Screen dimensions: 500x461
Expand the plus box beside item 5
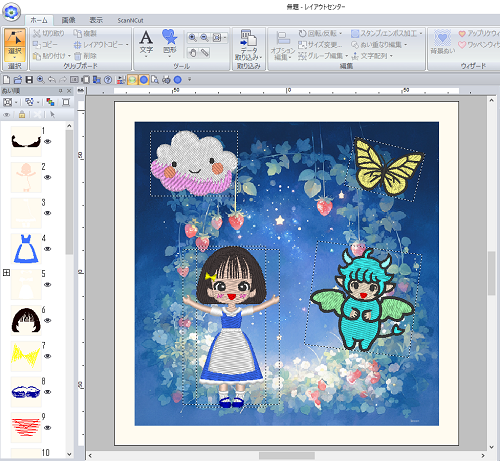[6, 273]
